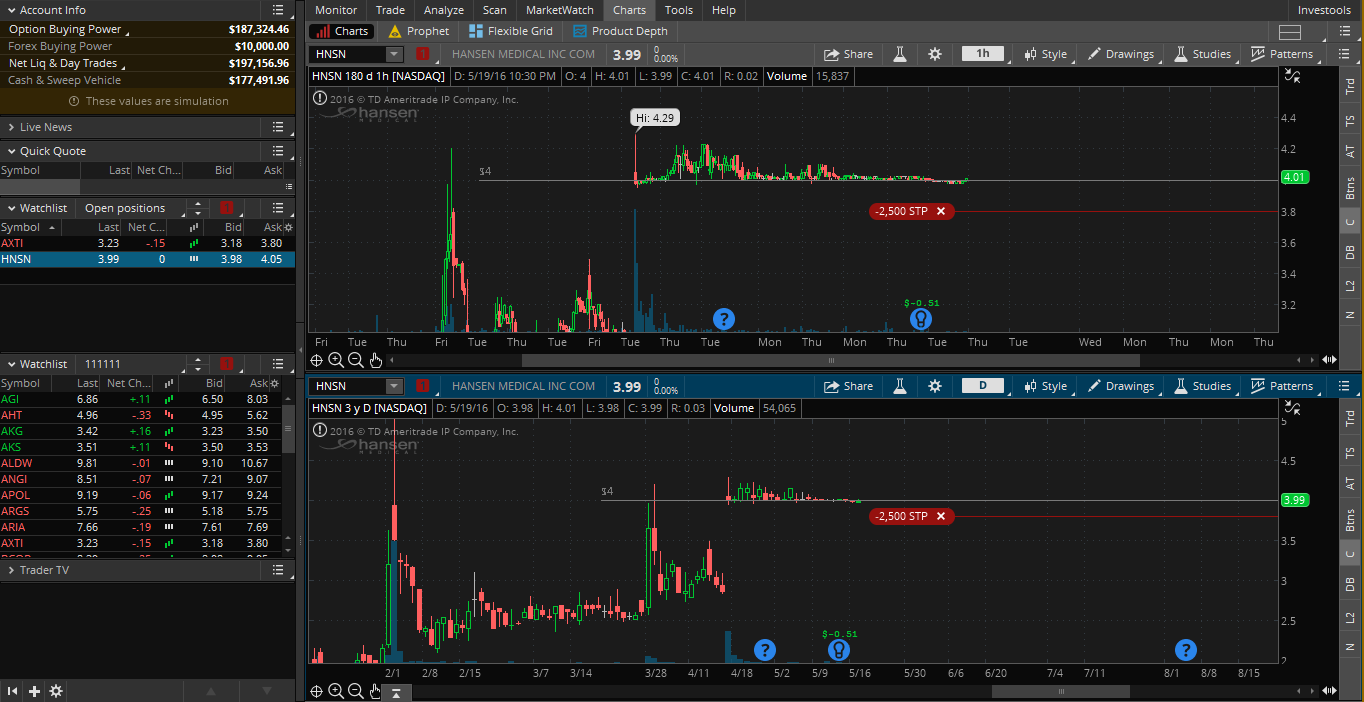This screenshot has height=702, width=1364.
Task: Click question mark icon near 8/1 on lower chart
Action: [x=1185, y=650]
